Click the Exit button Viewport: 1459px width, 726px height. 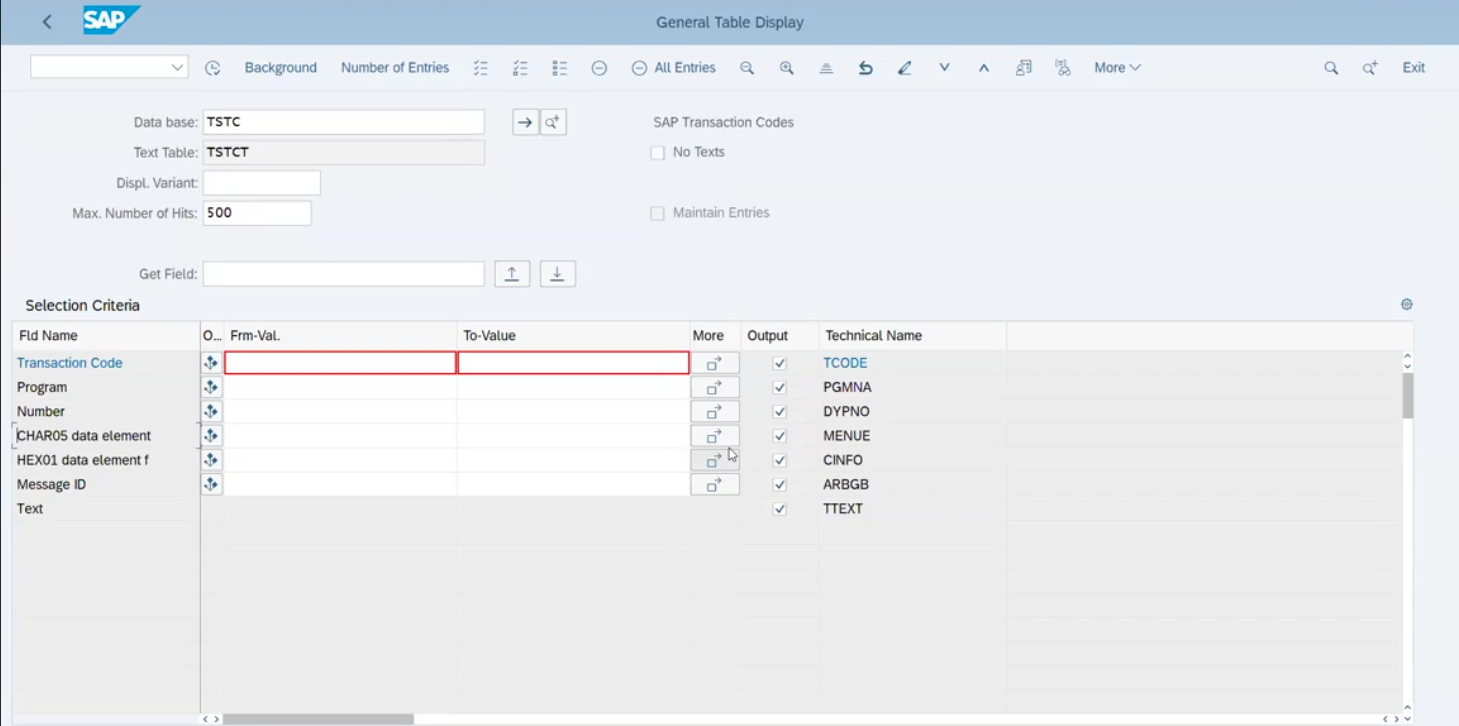click(x=1413, y=68)
